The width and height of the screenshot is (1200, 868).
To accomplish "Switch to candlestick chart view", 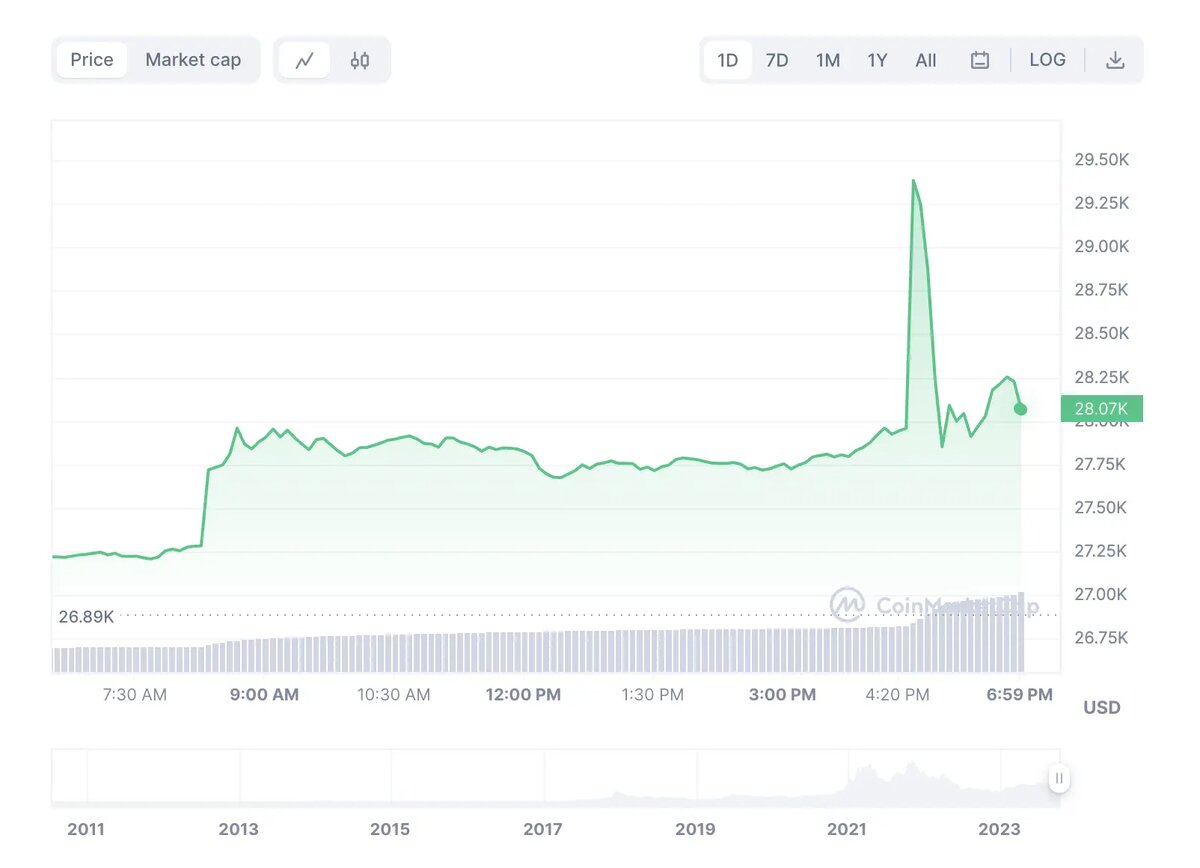I will point(360,60).
